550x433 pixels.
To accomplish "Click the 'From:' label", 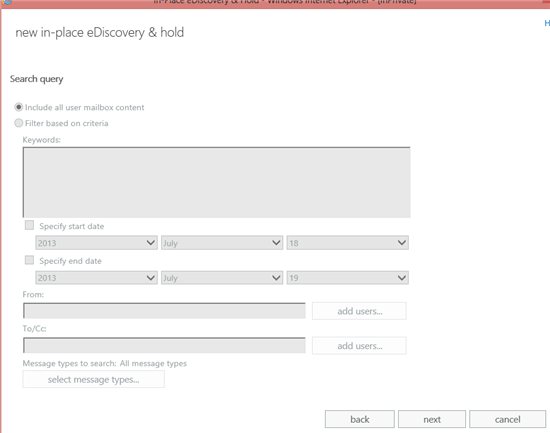I will tap(33, 294).
